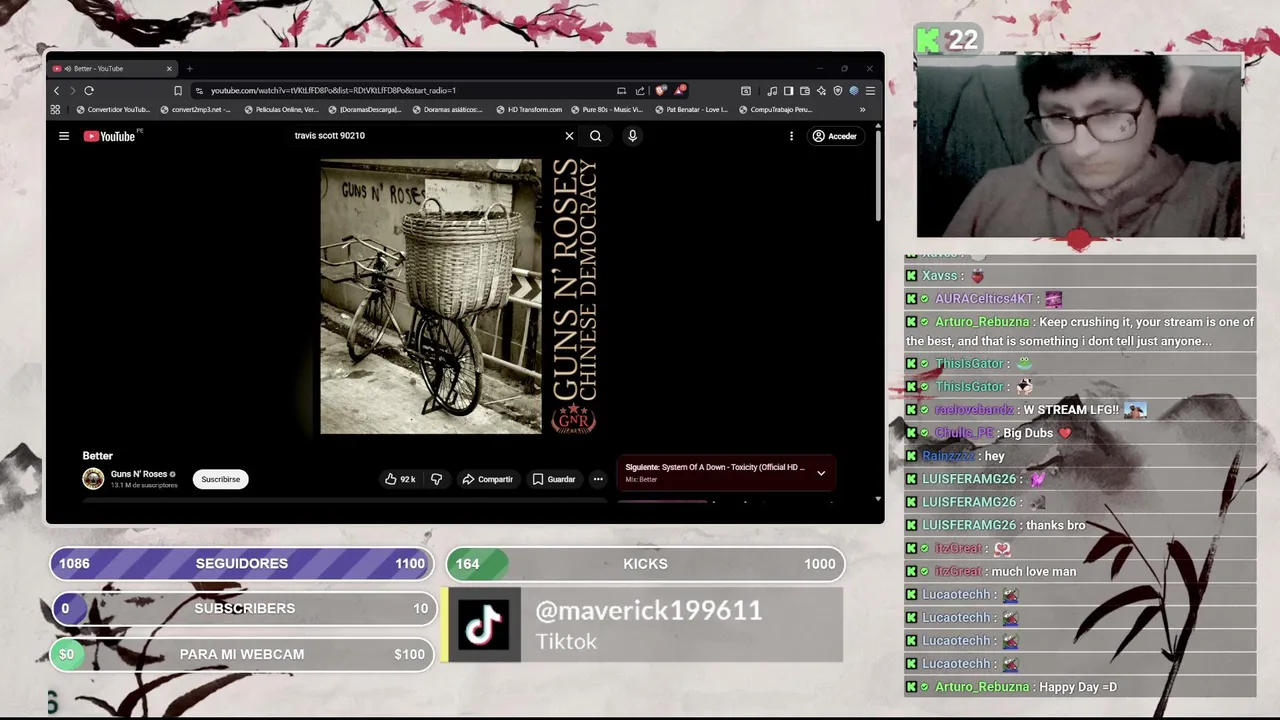Image resolution: width=1280 pixels, height=720 pixels.
Task: Open the HD Transform.com bookmark
Action: click(529, 110)
